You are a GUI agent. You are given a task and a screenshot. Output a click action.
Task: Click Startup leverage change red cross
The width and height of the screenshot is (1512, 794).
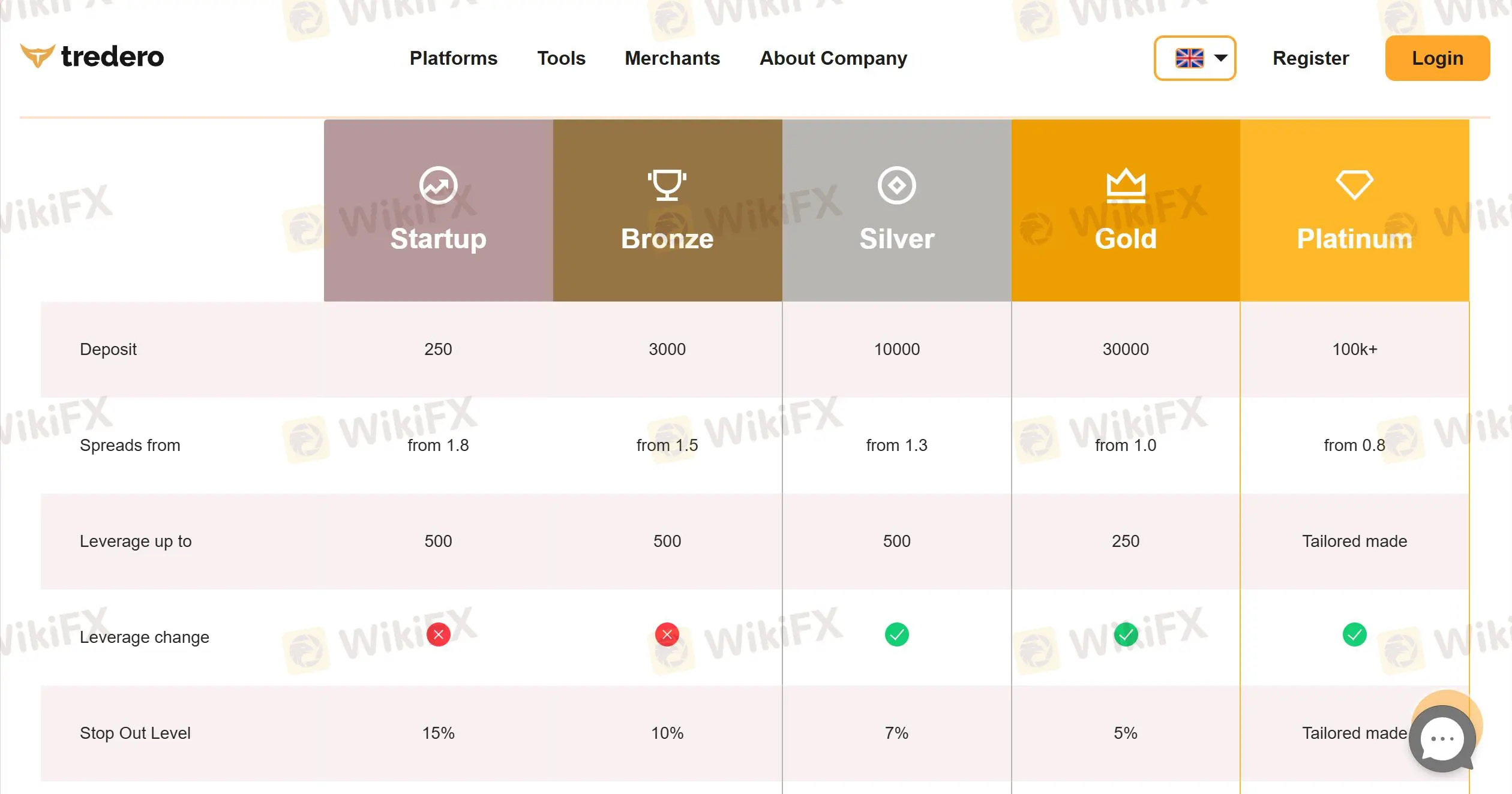click(438, 634)
